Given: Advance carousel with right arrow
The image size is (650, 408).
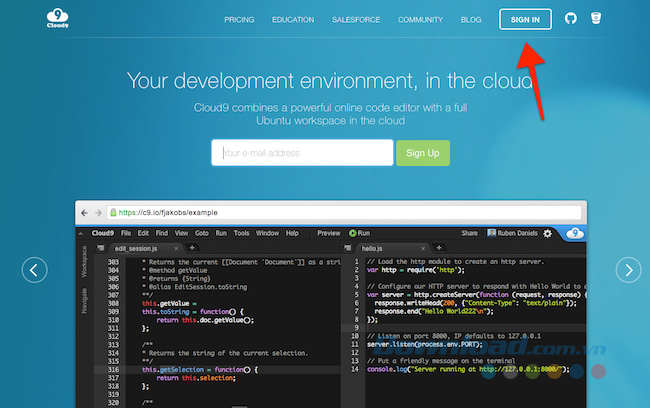Looking at the screenshot, I should point(628,270).
